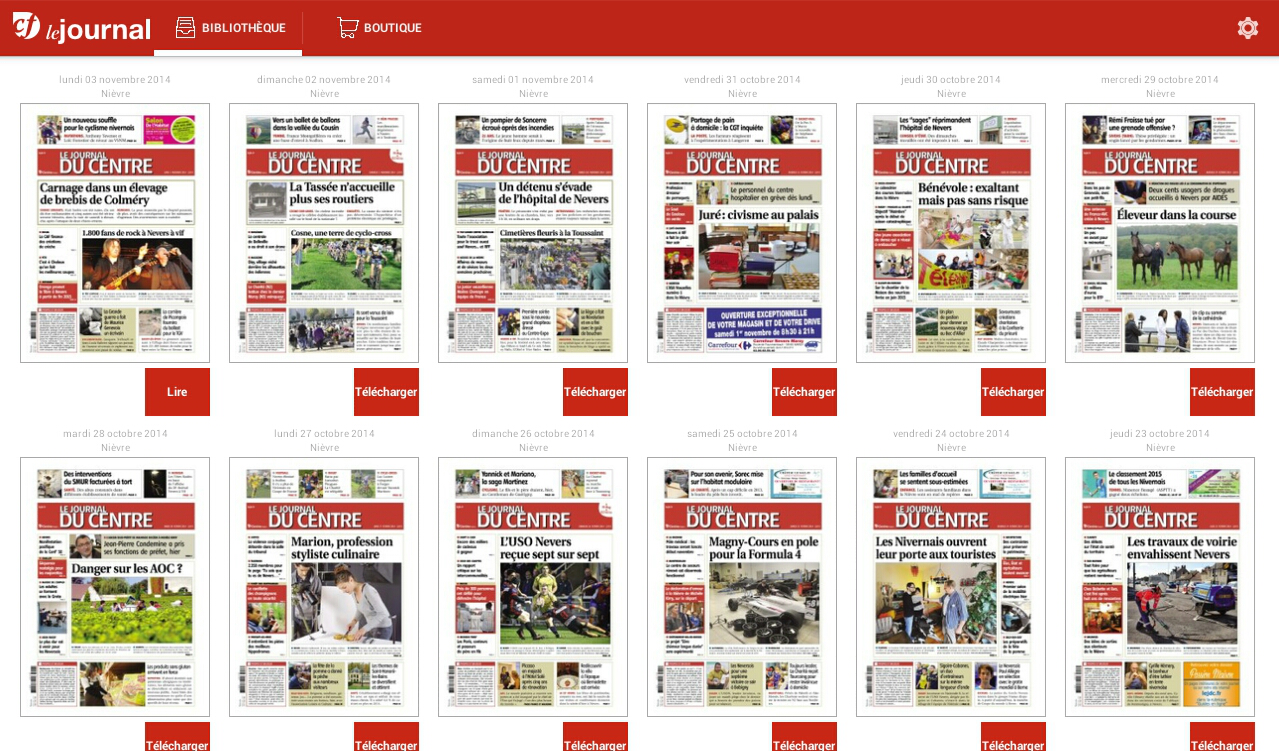Télécharger the vendredi 31 octobre 2014 edition

(804, 391)
